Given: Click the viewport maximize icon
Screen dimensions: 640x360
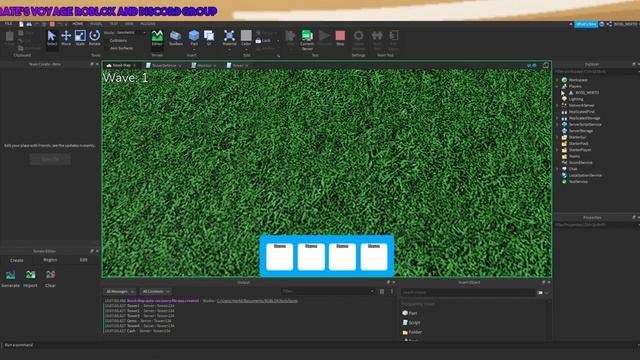Looking at the screenshot, I should [546, 65].
